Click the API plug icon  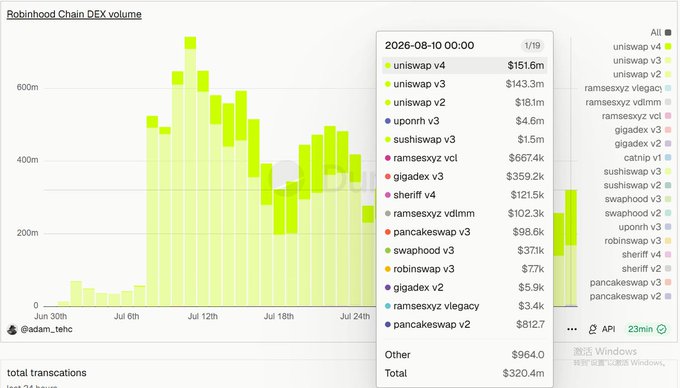tap(593, 329)
